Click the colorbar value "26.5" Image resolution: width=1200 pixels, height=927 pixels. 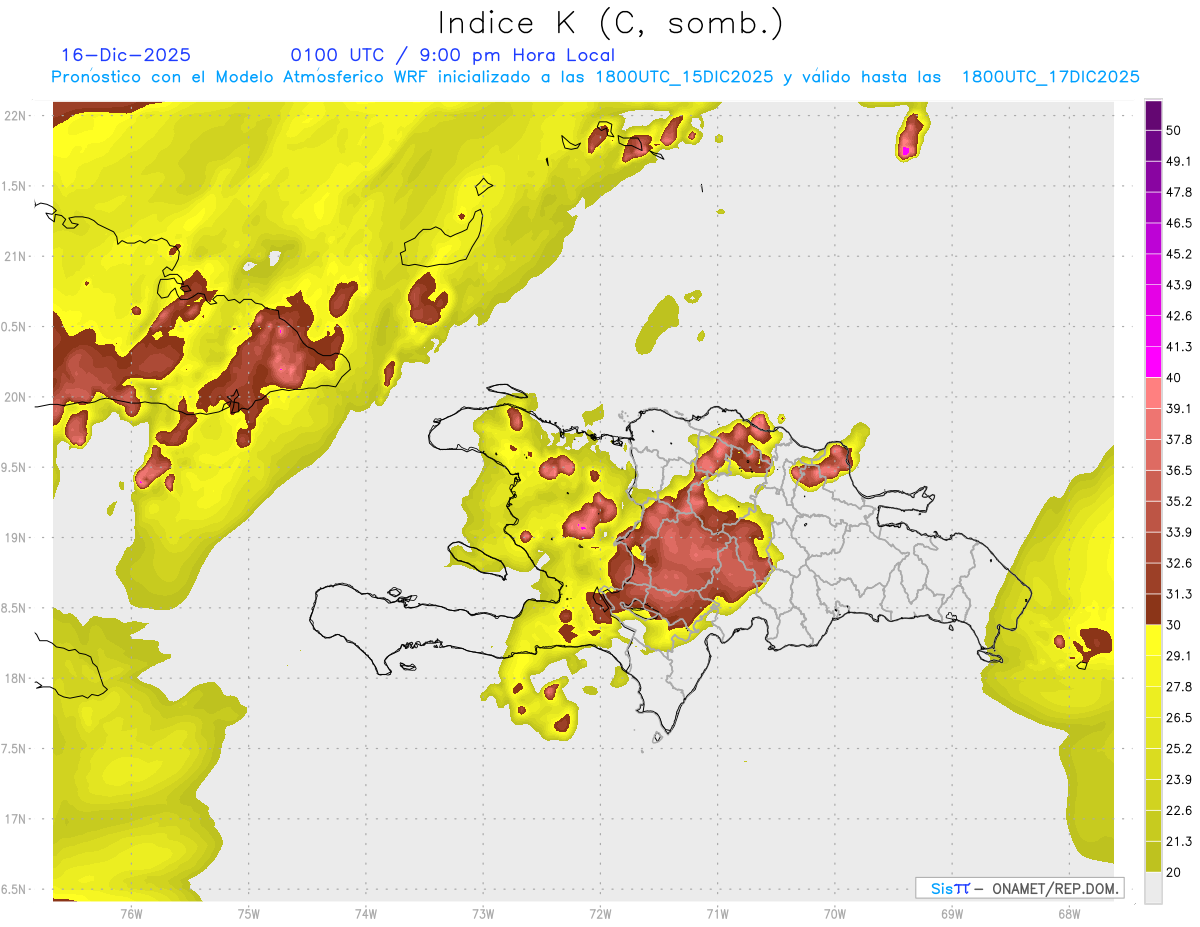click(1179, 718)
